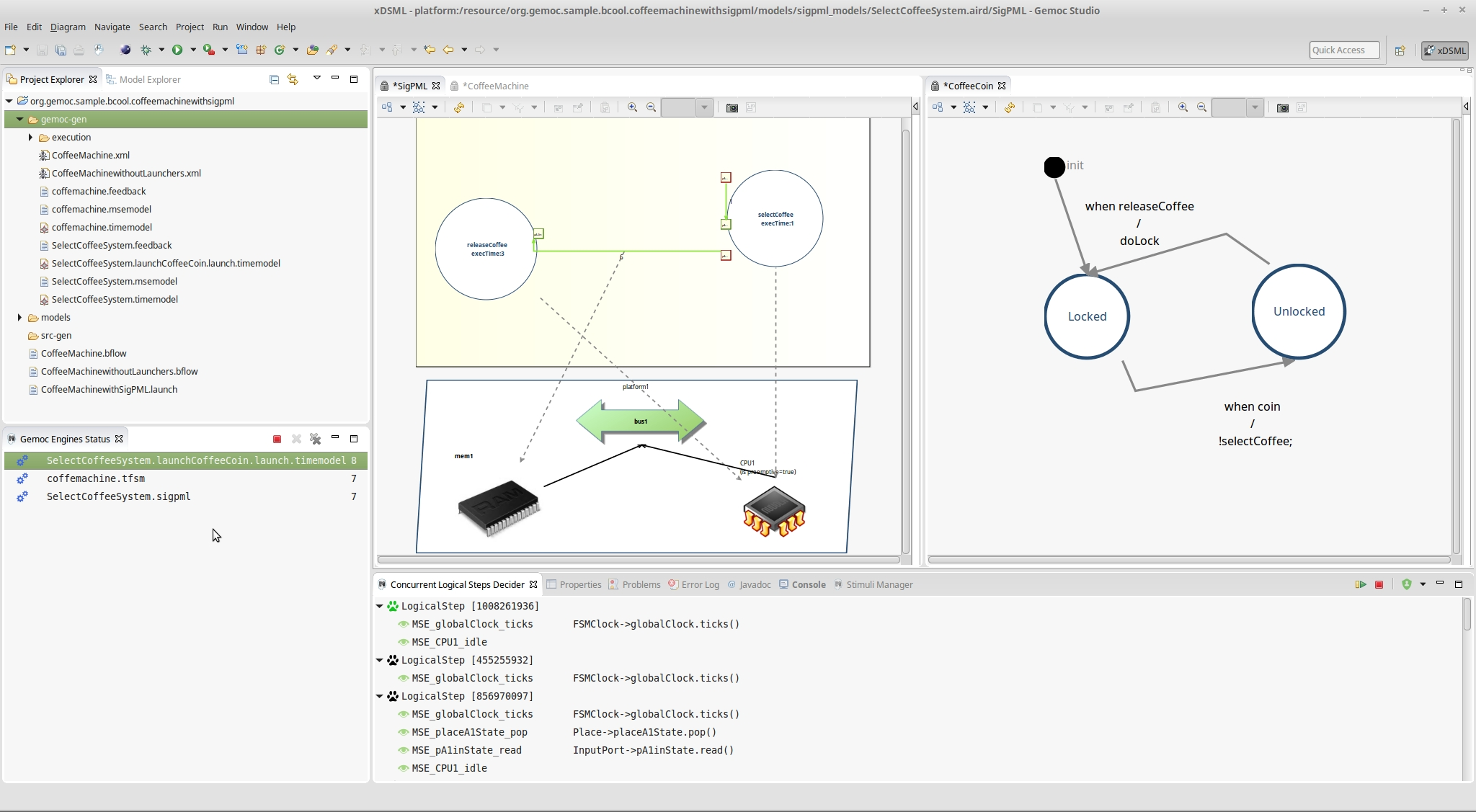The width and height of the screenshot is (1476, 812).
Task: Toggle the xDSML perspective button
Action: (1443, 50)
